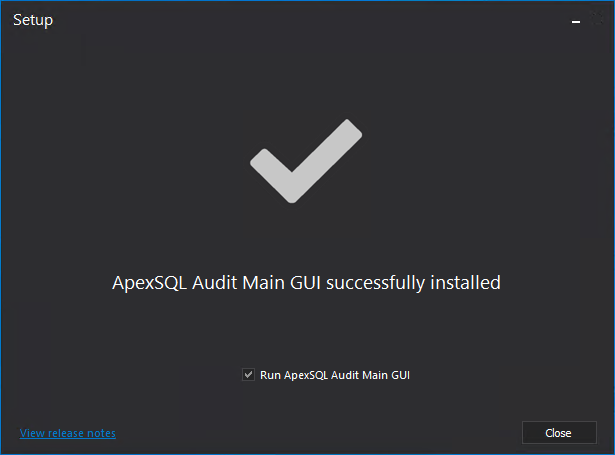Open the View release notes link

[x=68, y=433]
